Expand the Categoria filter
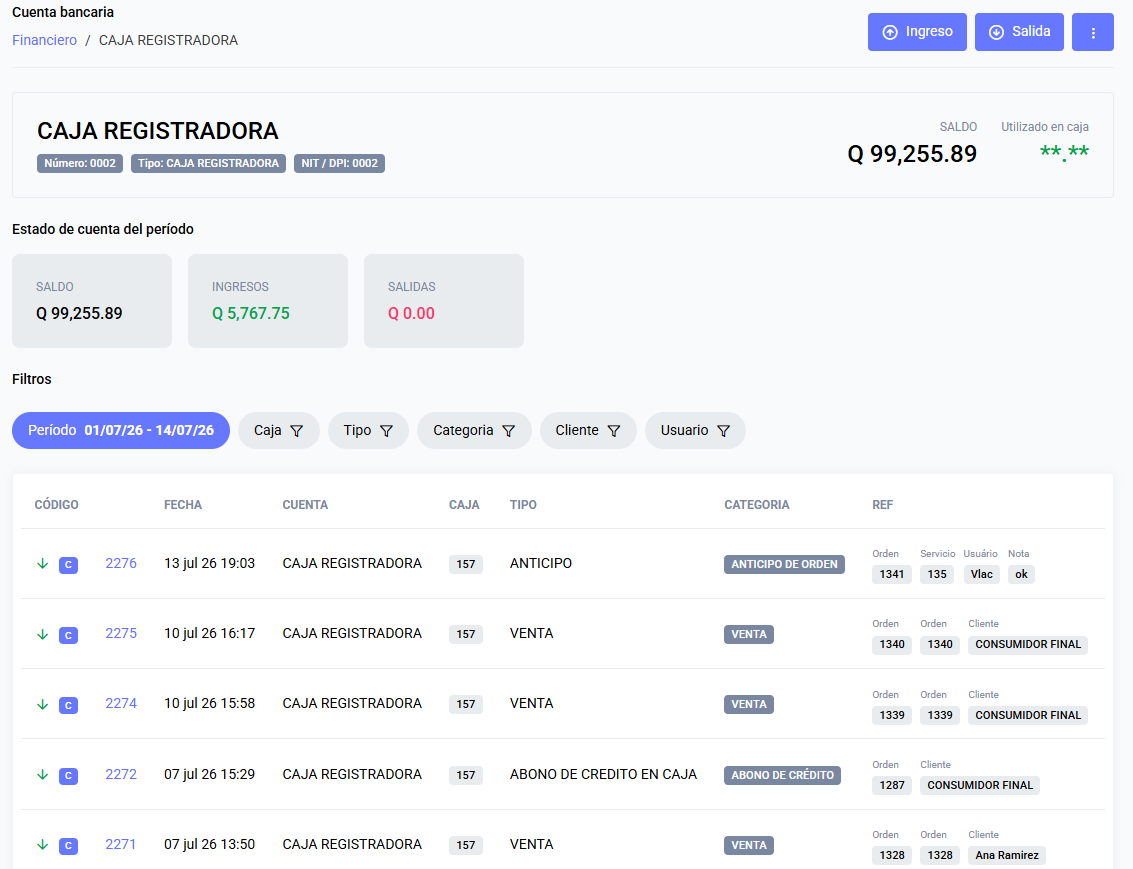 coord(474,431)
